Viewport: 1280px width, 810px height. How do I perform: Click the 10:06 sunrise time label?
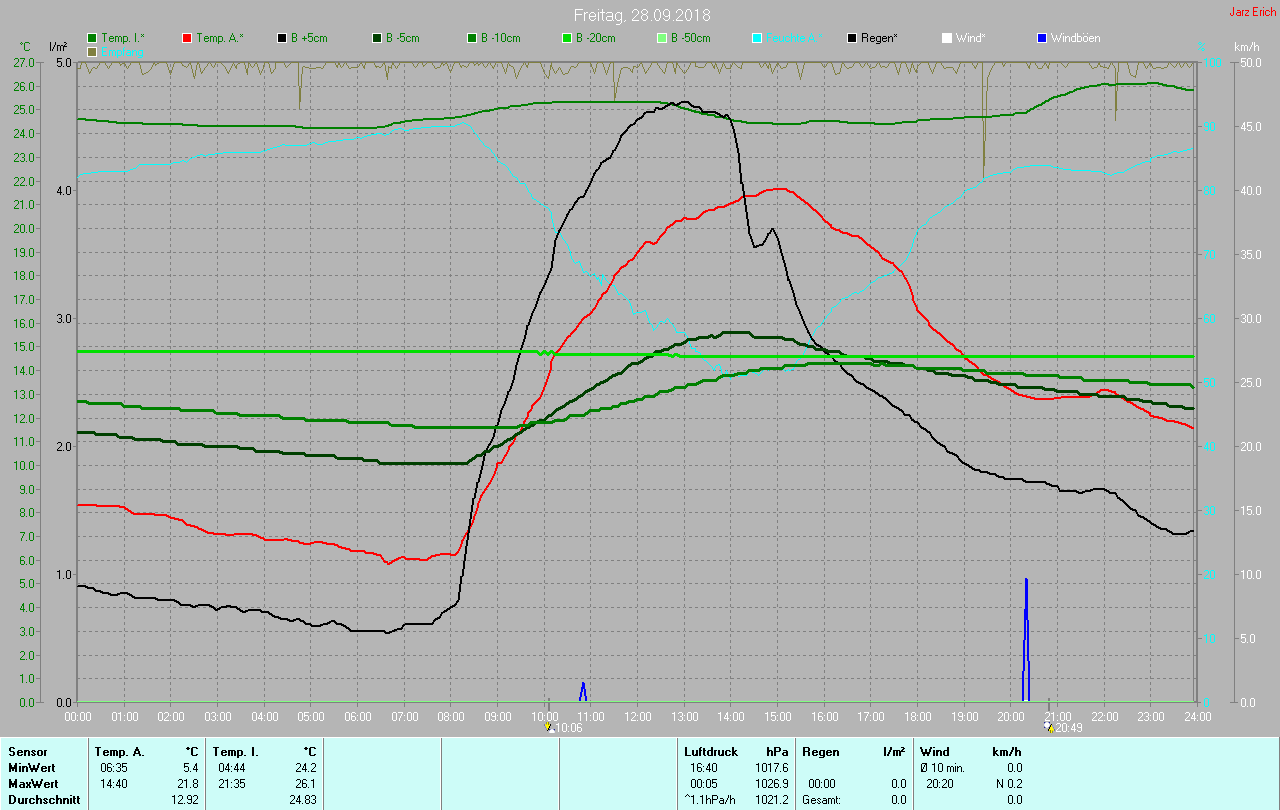[x=569, y=728]
